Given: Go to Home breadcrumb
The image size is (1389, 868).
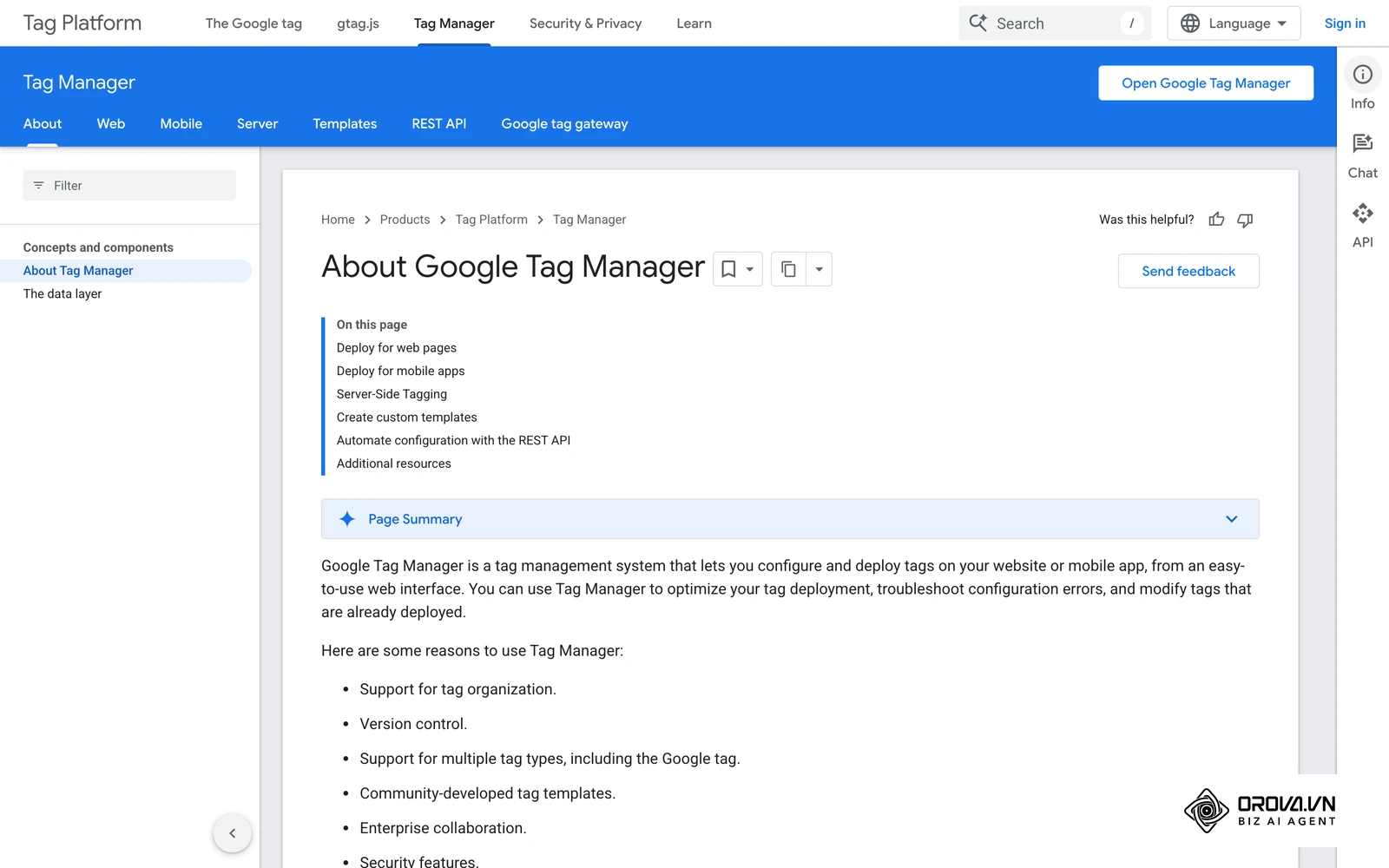Looking at the screenshot, I should point(338,220).
